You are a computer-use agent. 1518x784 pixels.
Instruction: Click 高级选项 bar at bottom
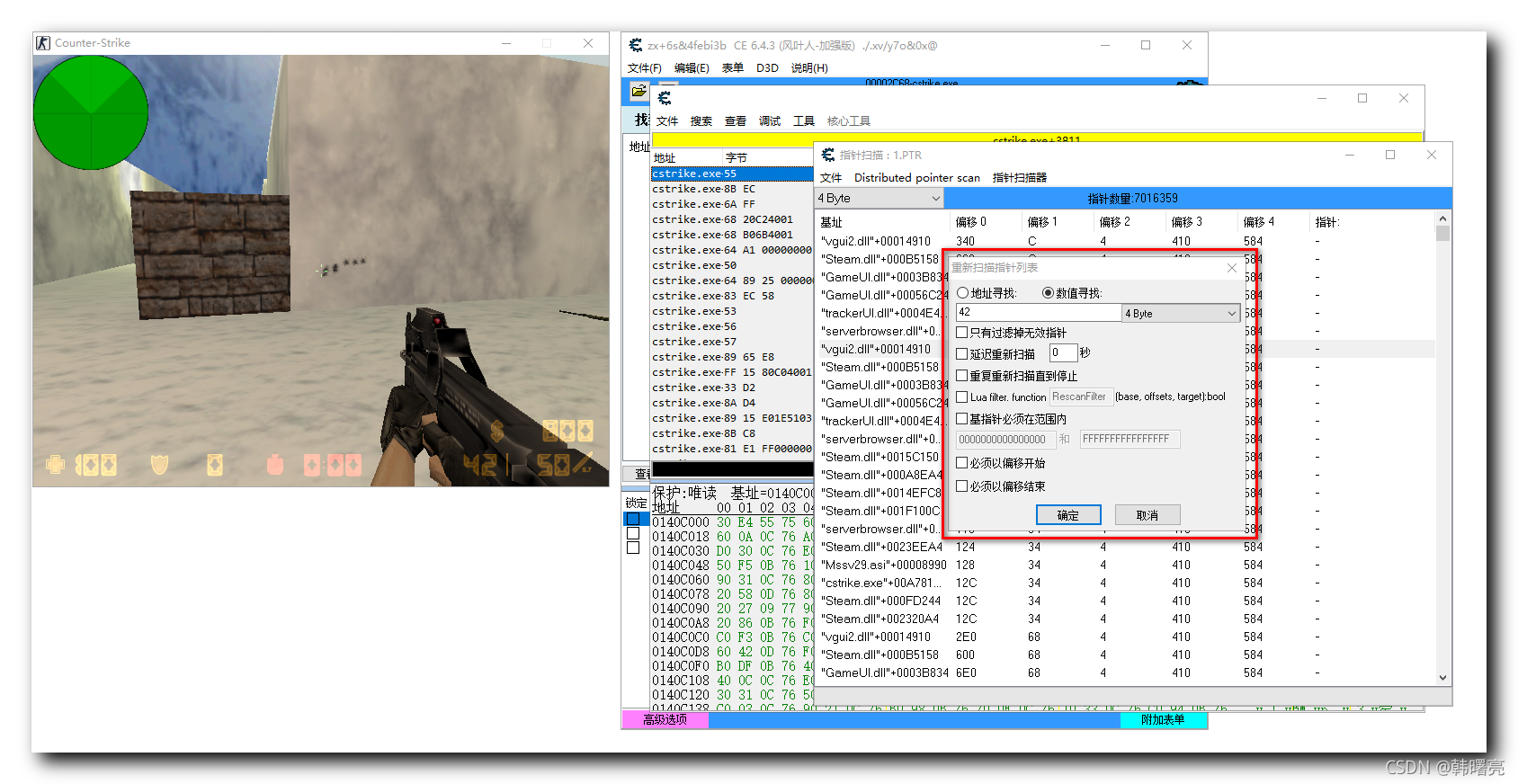click(x=665, y=719)
